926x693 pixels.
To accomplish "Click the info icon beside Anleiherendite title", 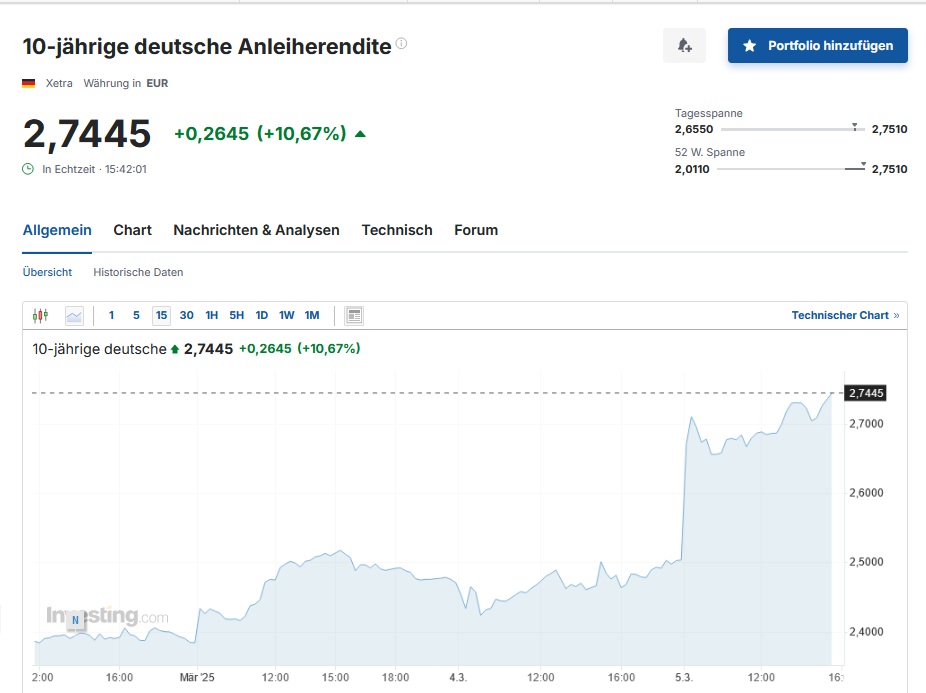I will [x=401, y=43].
